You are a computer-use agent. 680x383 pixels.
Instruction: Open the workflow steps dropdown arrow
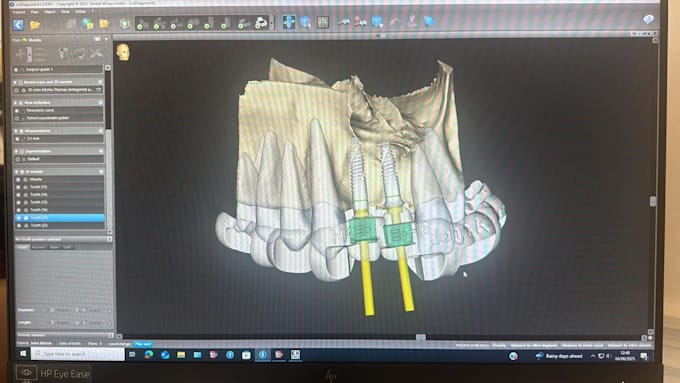(x=272, y=23)
